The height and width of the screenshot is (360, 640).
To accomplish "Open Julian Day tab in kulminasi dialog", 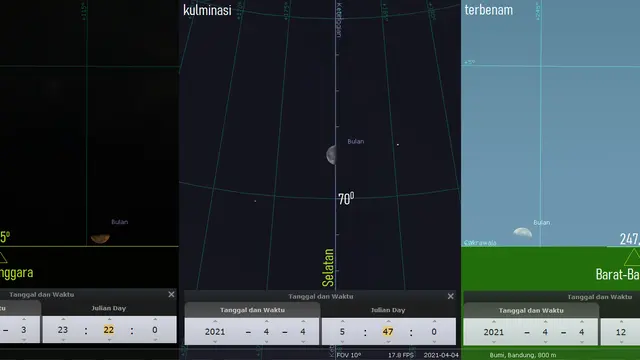I will coord(388,310).
